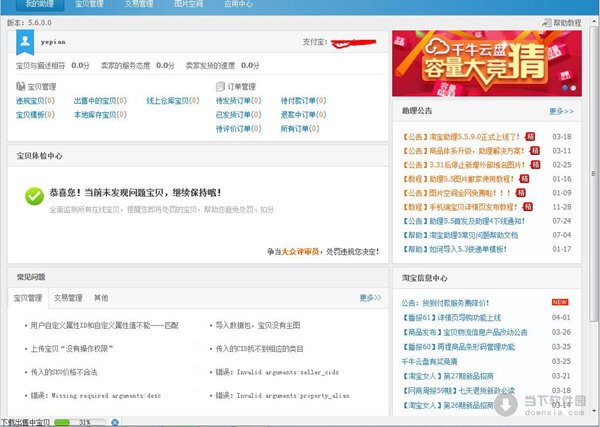Screen dimensions: 600x427
Task: Open FAQ Invalid arguments:seller_cids
Action: [277, 372]
